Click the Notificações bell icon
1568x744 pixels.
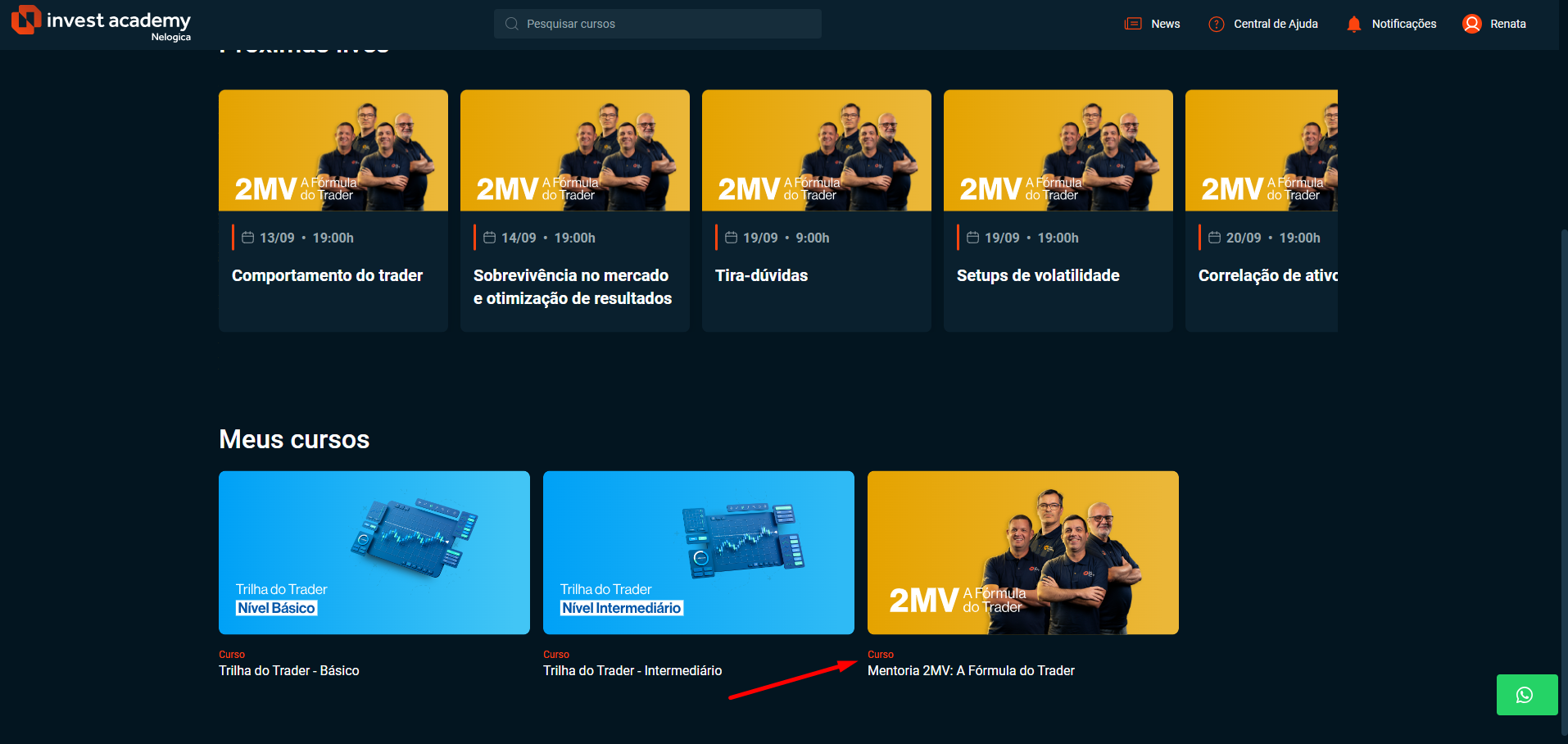point(1354,24)
